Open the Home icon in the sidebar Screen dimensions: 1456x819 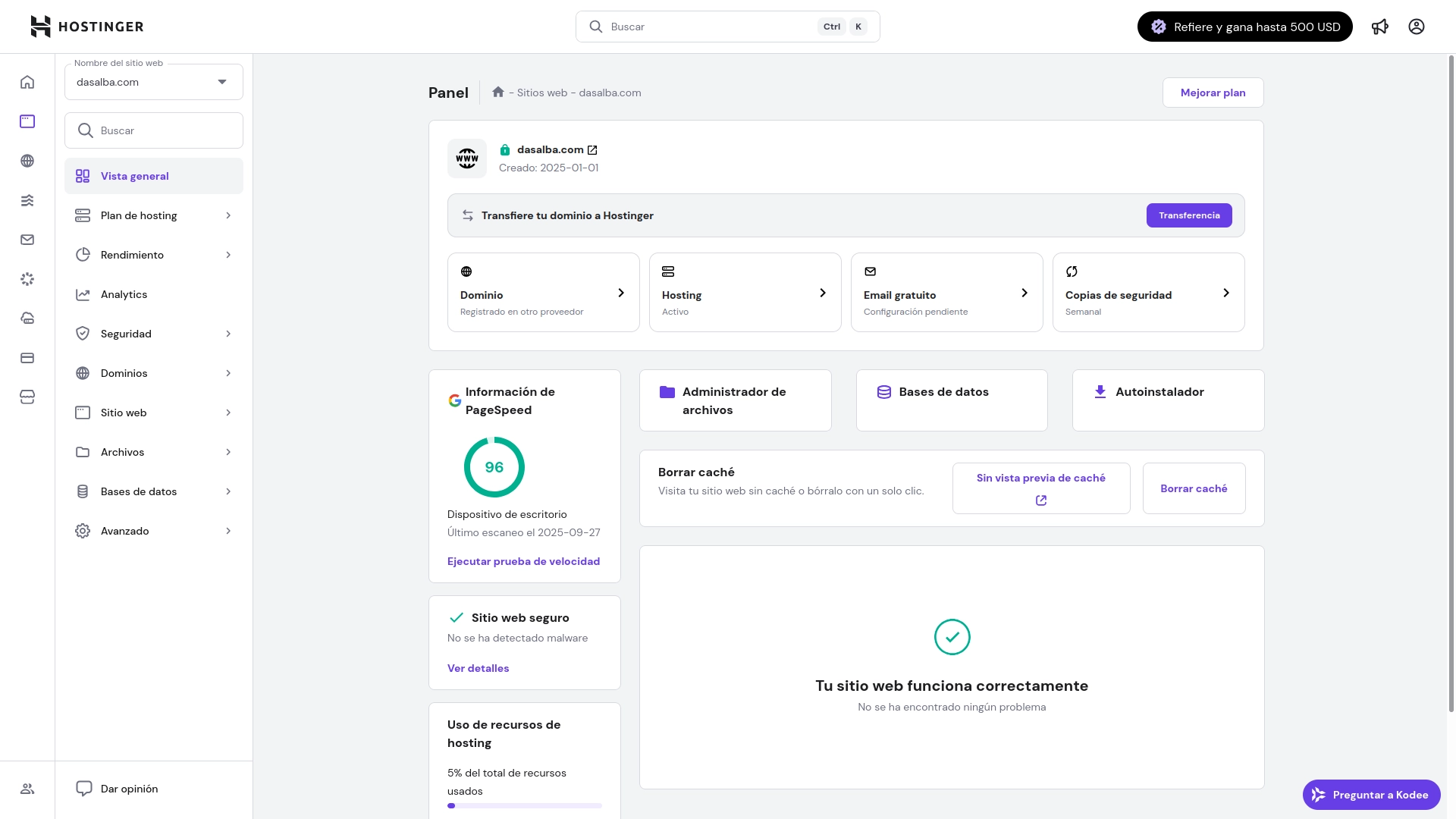click(x=27, y=82)
